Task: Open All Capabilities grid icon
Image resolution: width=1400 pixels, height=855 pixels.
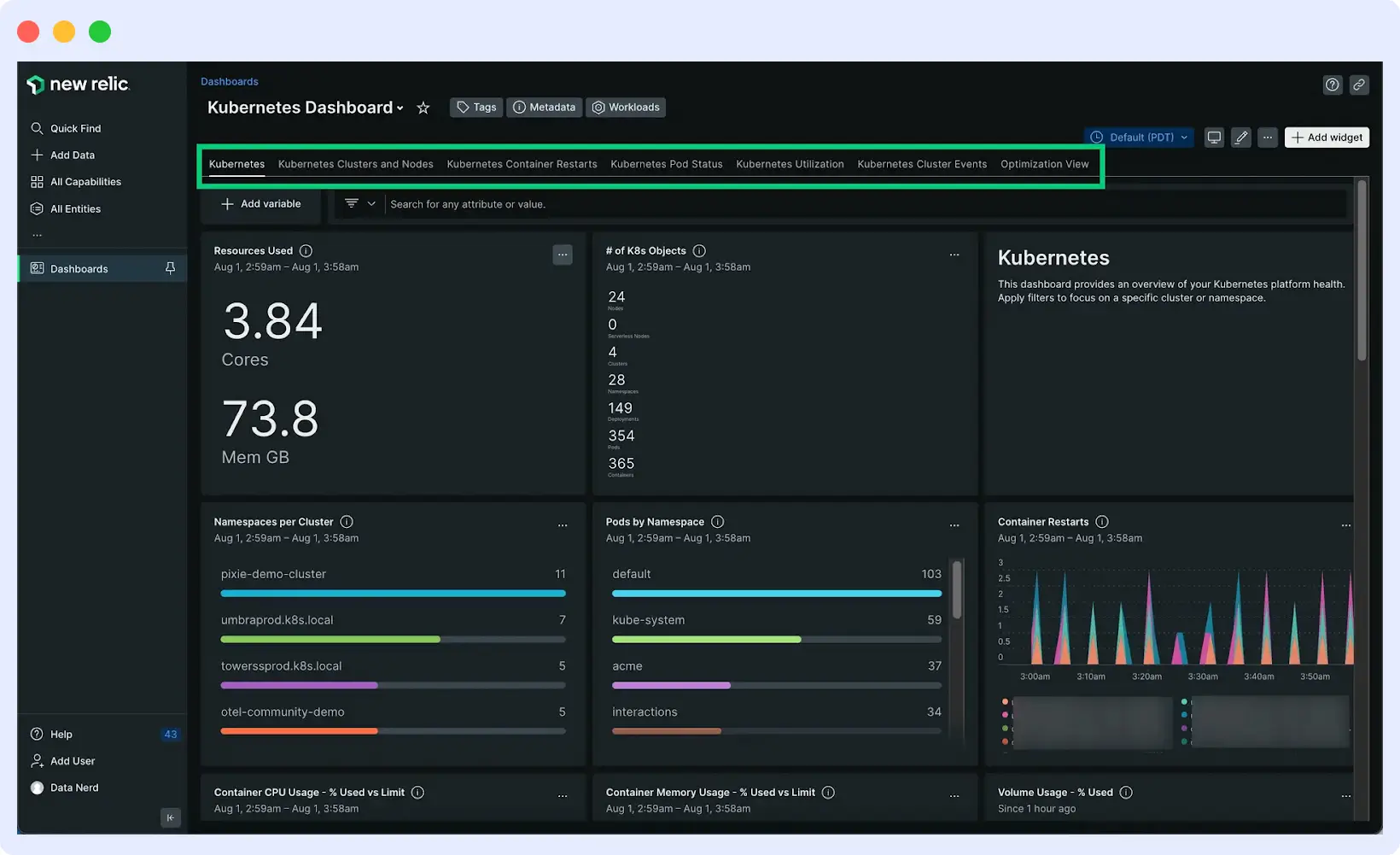Action: click(x=37, y=181)
